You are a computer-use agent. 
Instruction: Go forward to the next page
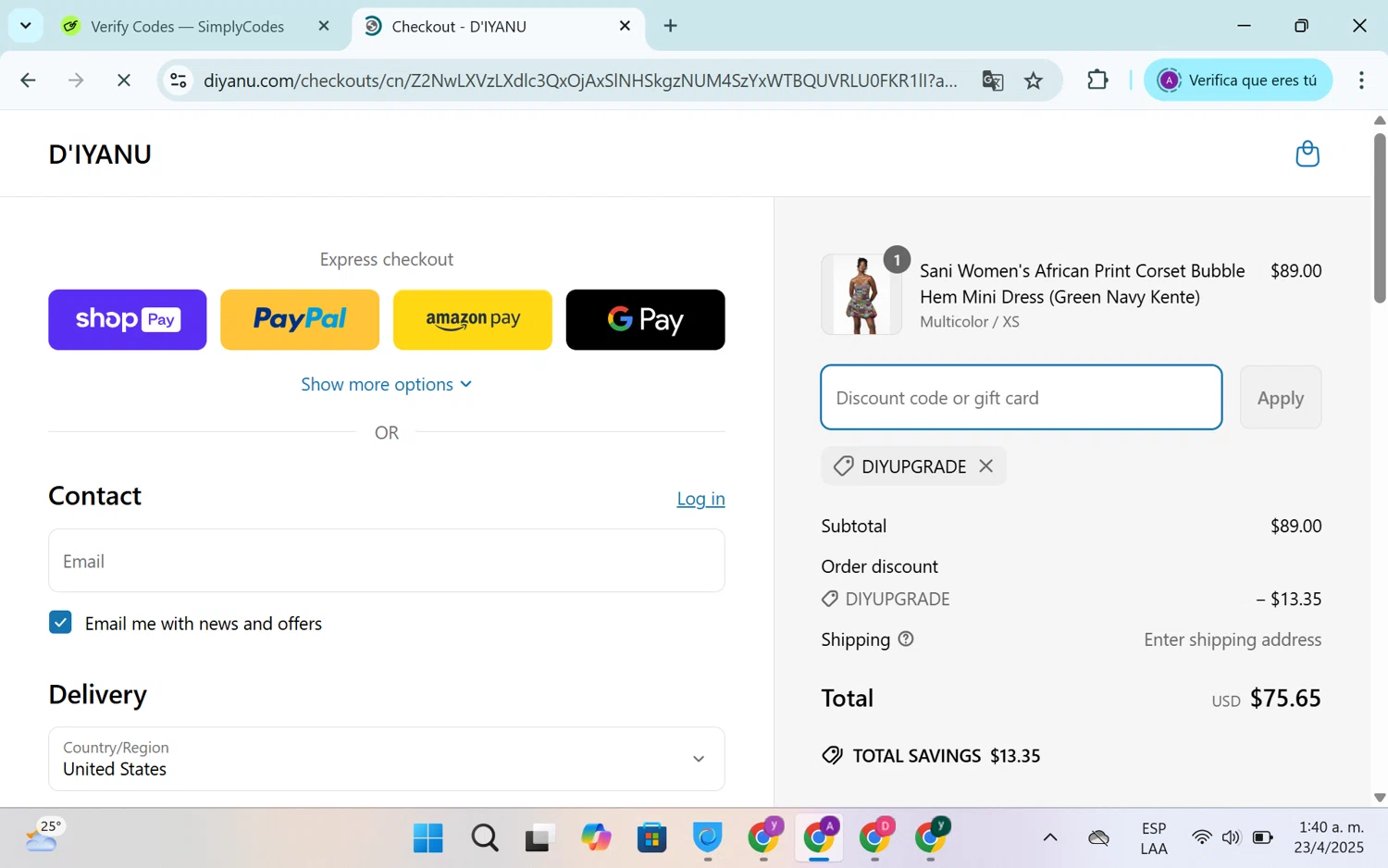tap(76, 81)
